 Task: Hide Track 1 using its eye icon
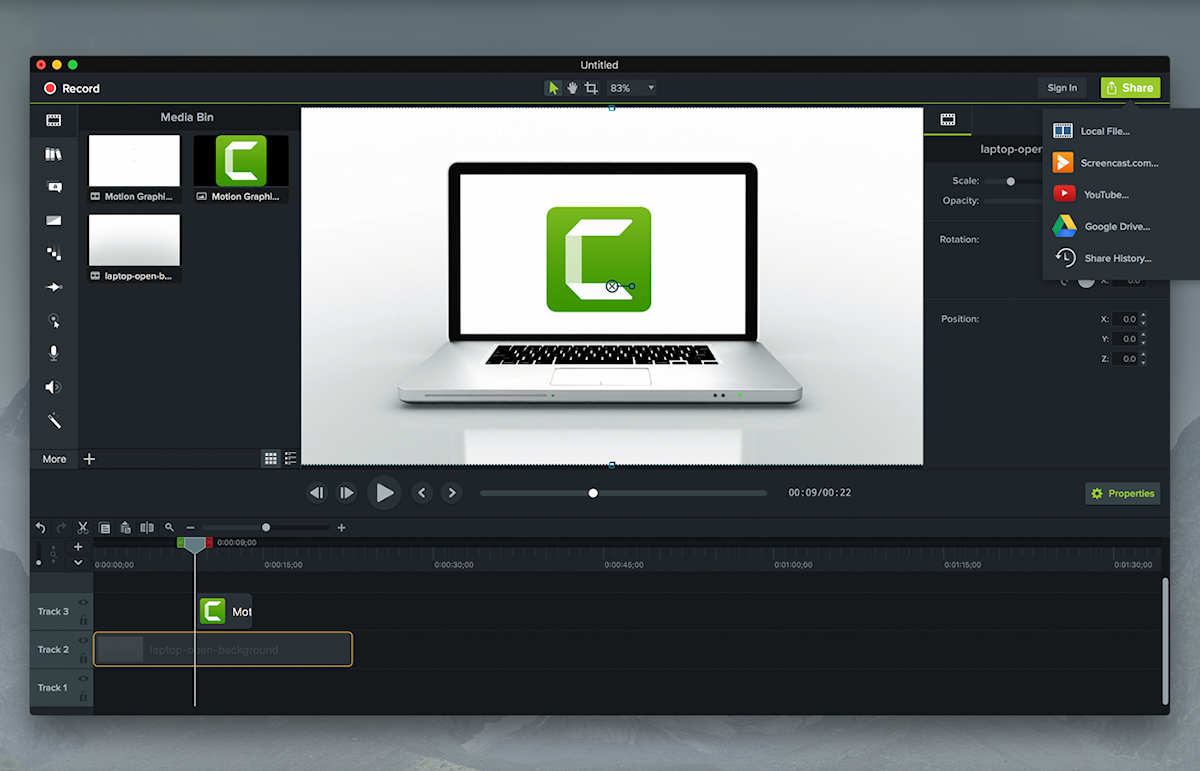click(83, 680)
